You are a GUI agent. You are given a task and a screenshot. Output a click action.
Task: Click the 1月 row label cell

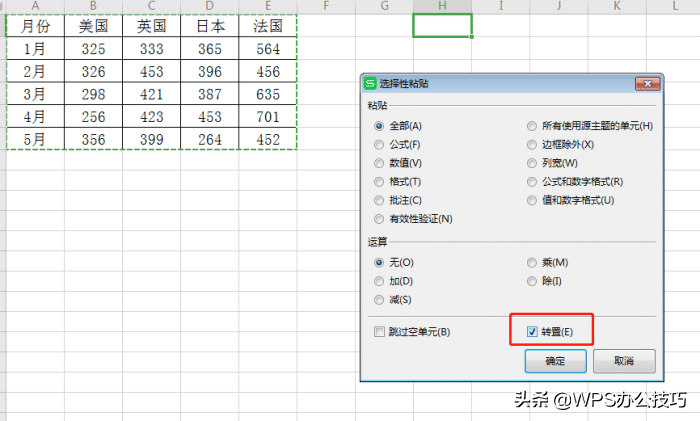tap(35, 48)
